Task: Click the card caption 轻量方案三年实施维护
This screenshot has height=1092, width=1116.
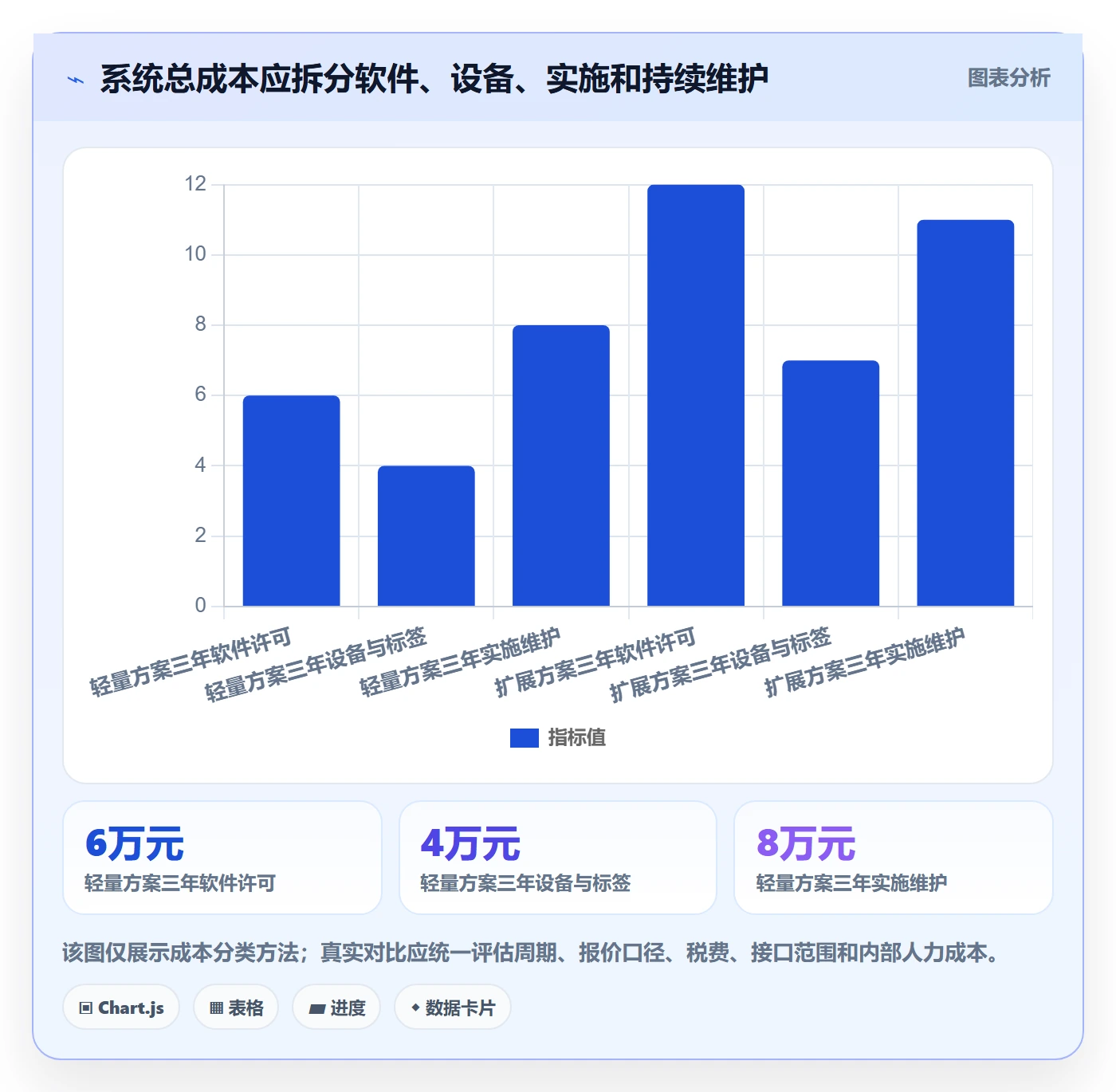Action: tap(851, 883)
